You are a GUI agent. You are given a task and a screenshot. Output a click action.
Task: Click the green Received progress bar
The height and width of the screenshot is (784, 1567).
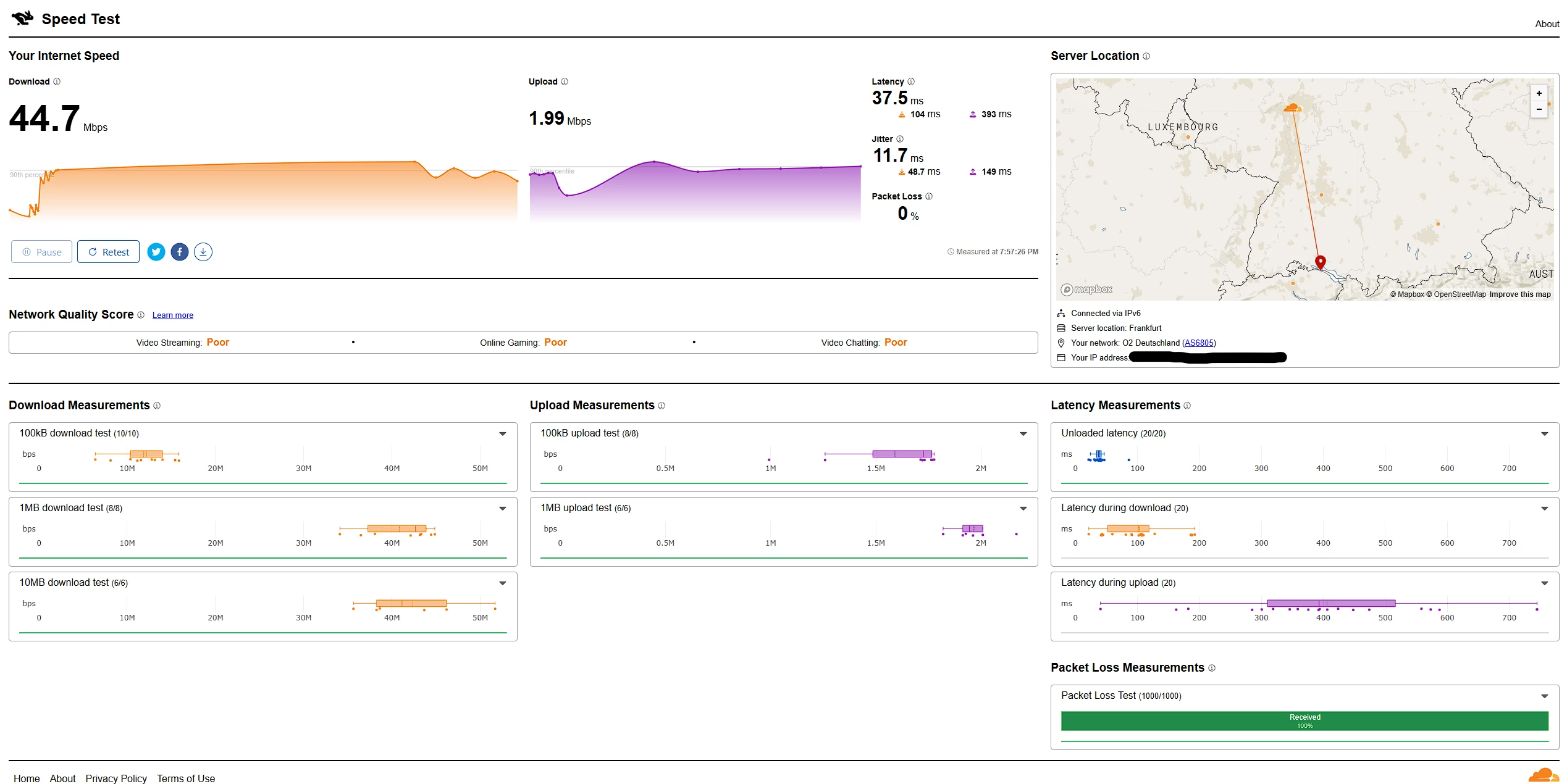(1304, 721)
